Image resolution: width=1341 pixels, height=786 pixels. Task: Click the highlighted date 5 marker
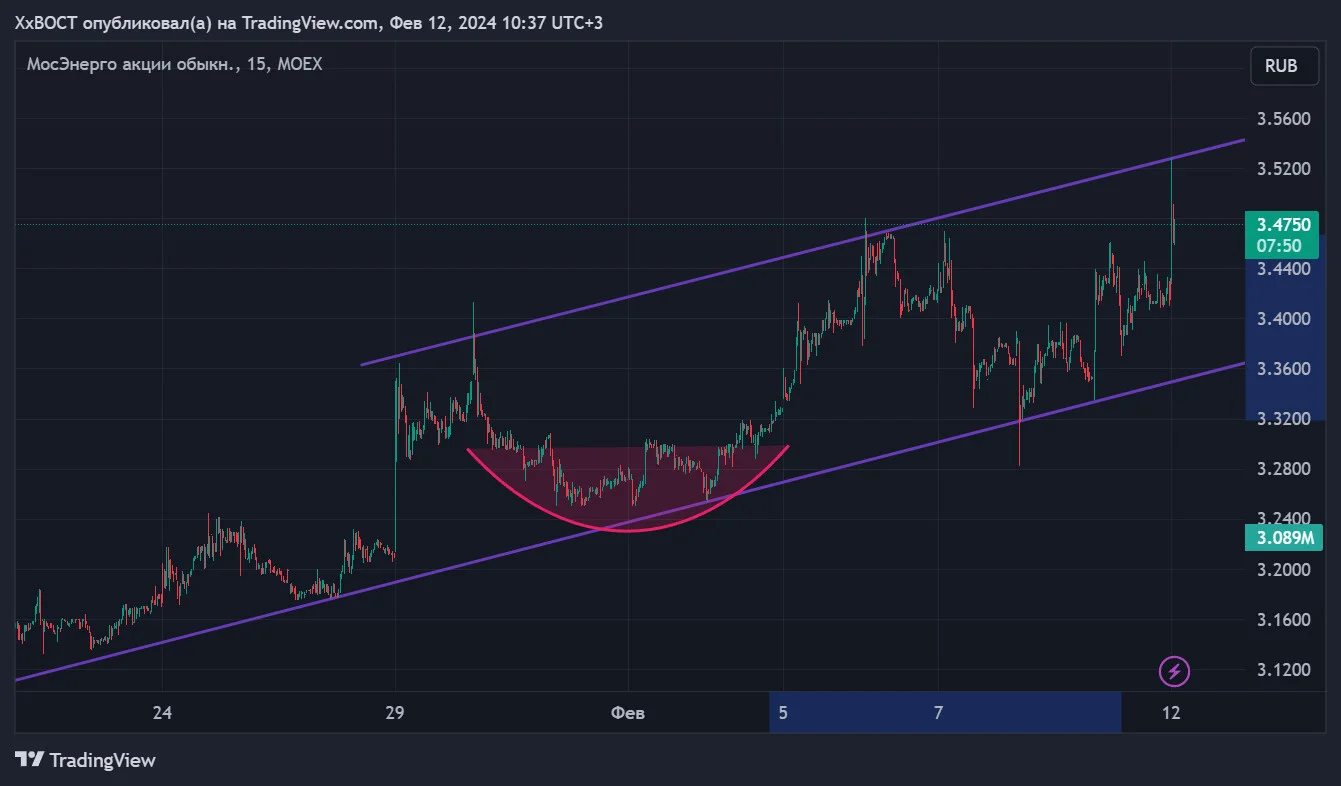coord(783,713)
